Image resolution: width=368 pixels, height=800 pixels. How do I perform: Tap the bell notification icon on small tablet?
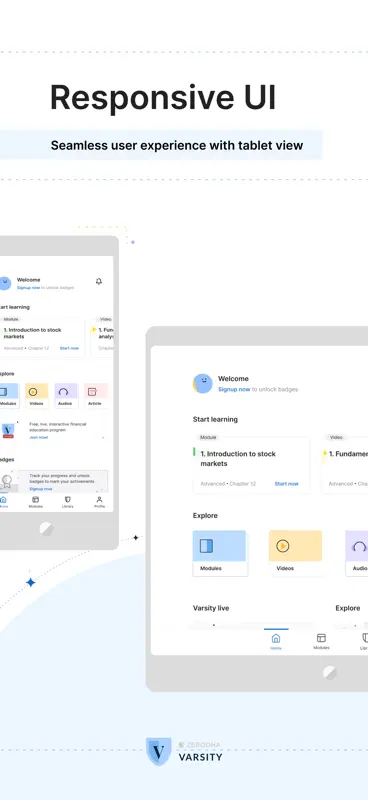coord(99,281)
